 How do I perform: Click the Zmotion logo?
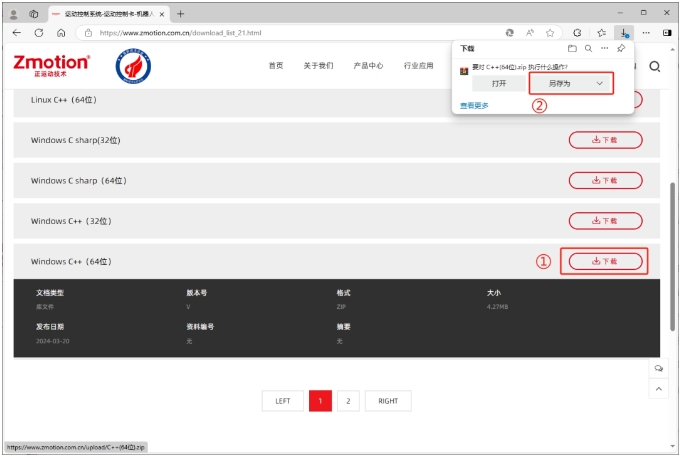click(x=51, y=66)
